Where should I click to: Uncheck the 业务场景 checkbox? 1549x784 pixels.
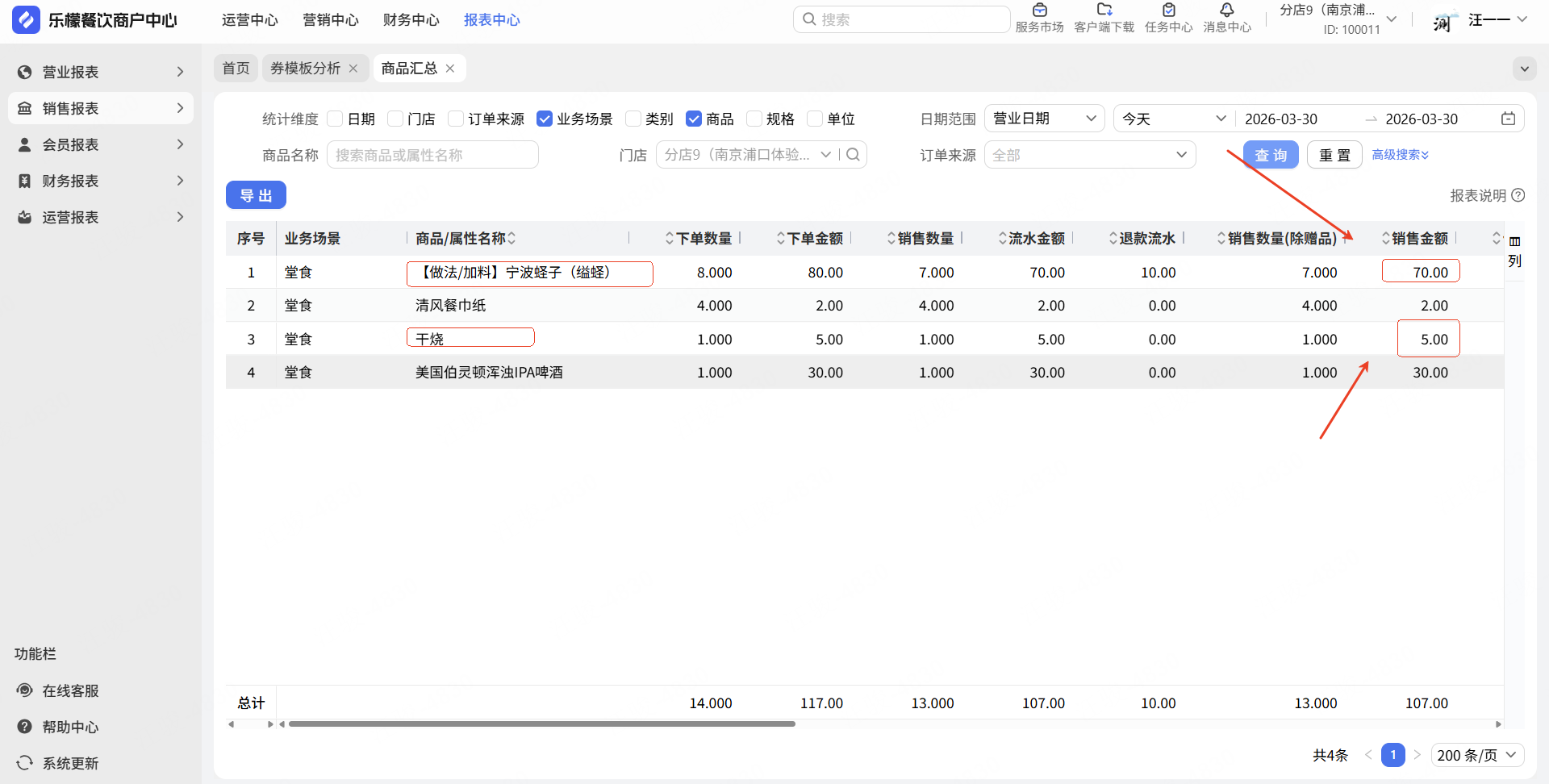click(545, 119)
